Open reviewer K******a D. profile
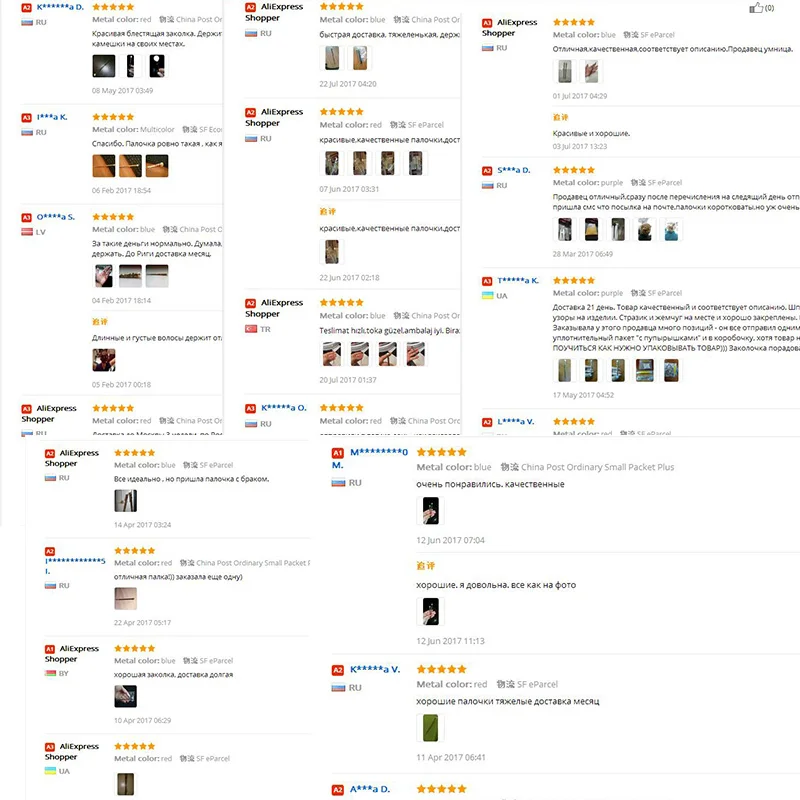Screen dimensions: 800x800 click(60, 7)
